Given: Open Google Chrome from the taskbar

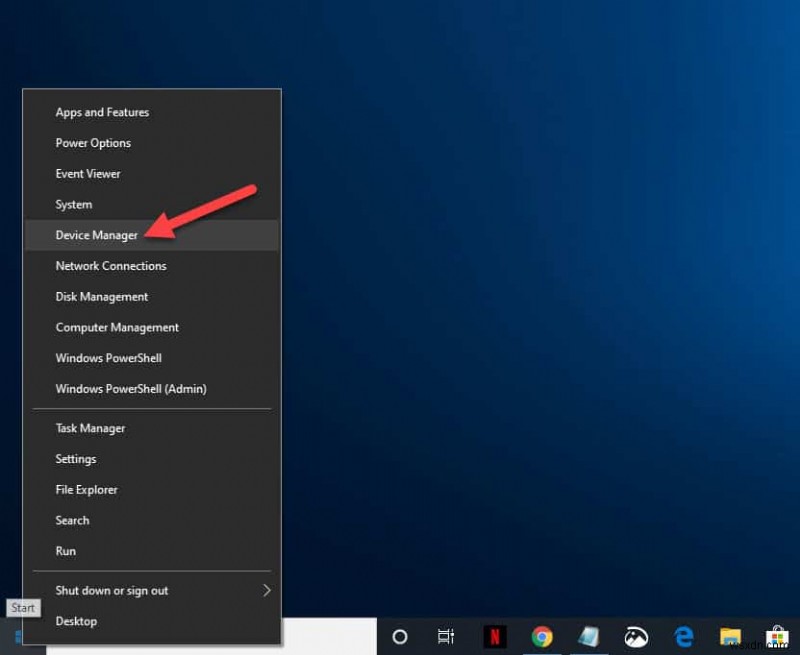Looking at the screenshot, I should 542,637.
